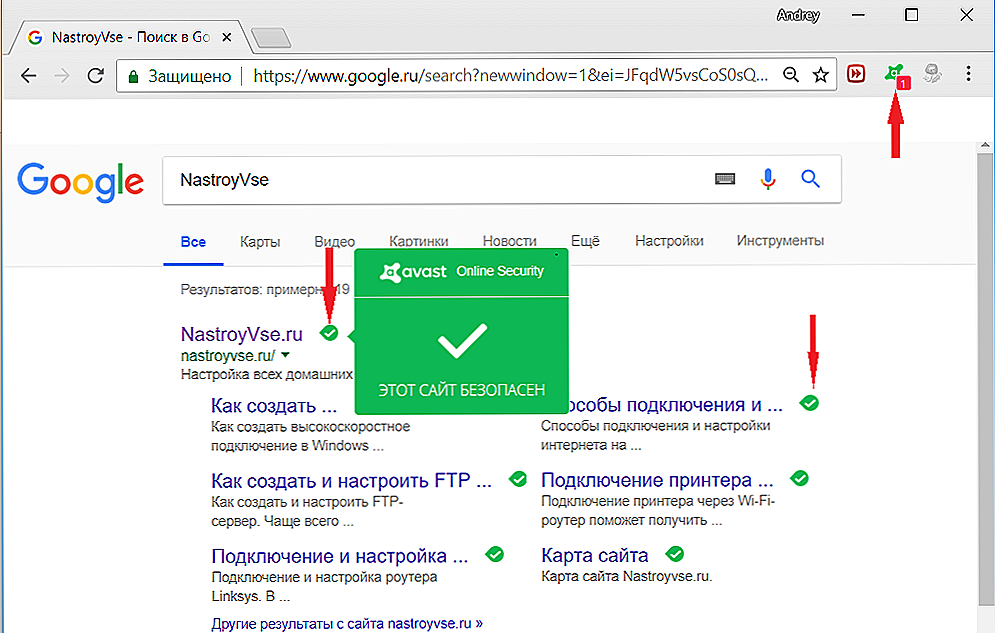Open the Avast Online Security extension

tap(895, 74)
